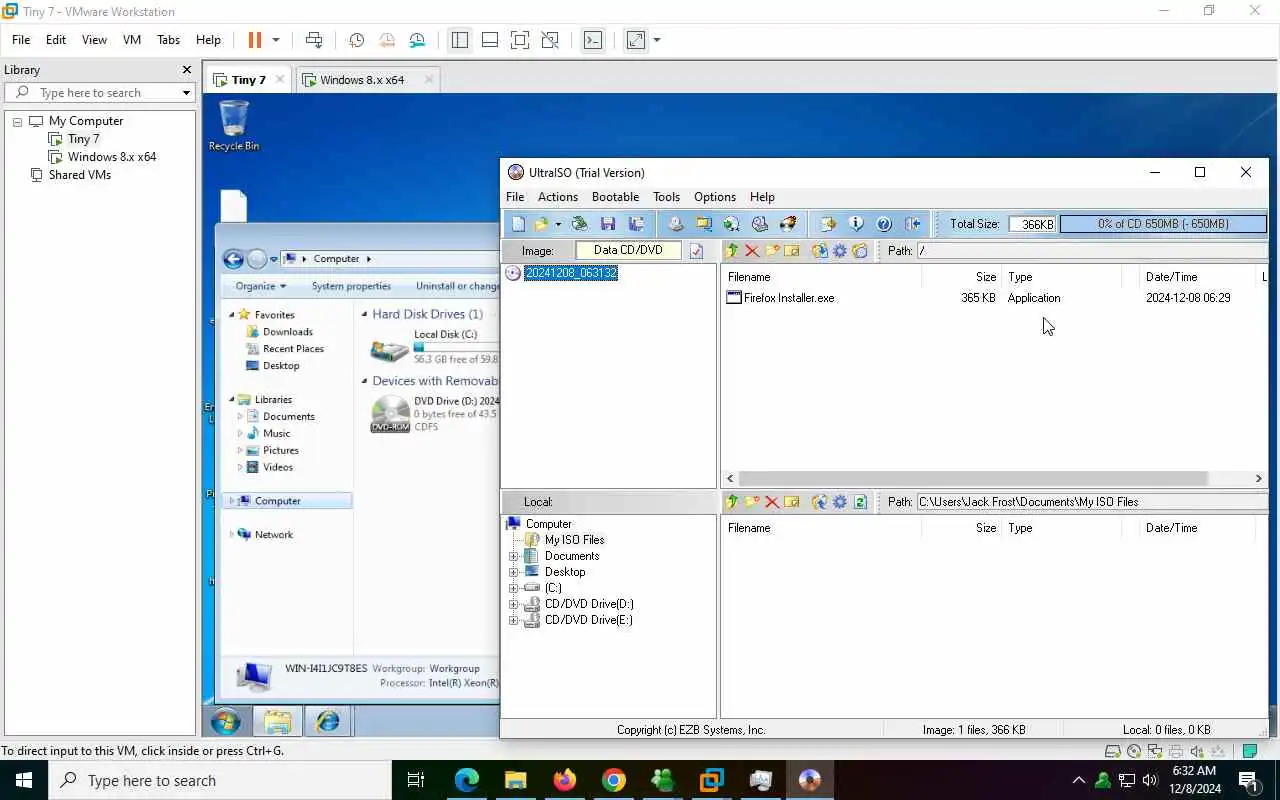Screen dimensions: 1280x800
Task: Expand the Documents node in Local tree
Action: pyautogui.click(x=514, y=556)
